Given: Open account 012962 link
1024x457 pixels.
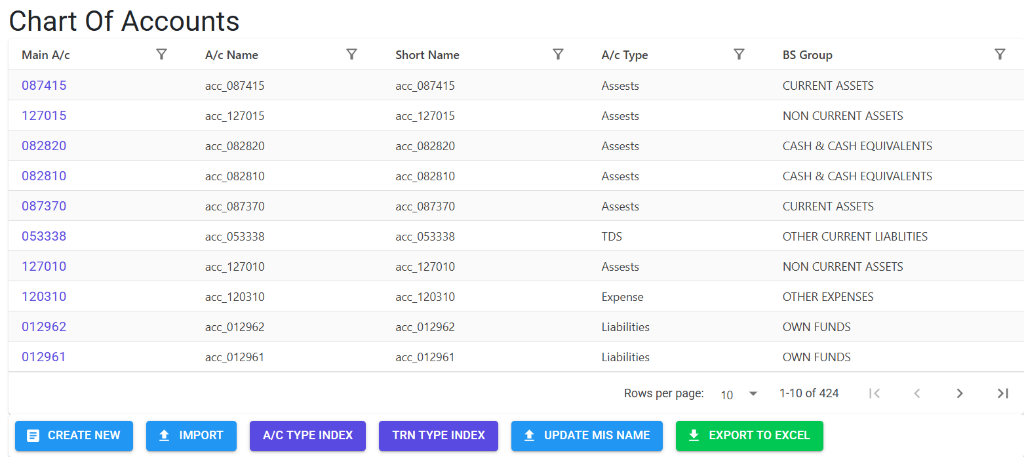Looking at the screenshot, I should point(44,326).
